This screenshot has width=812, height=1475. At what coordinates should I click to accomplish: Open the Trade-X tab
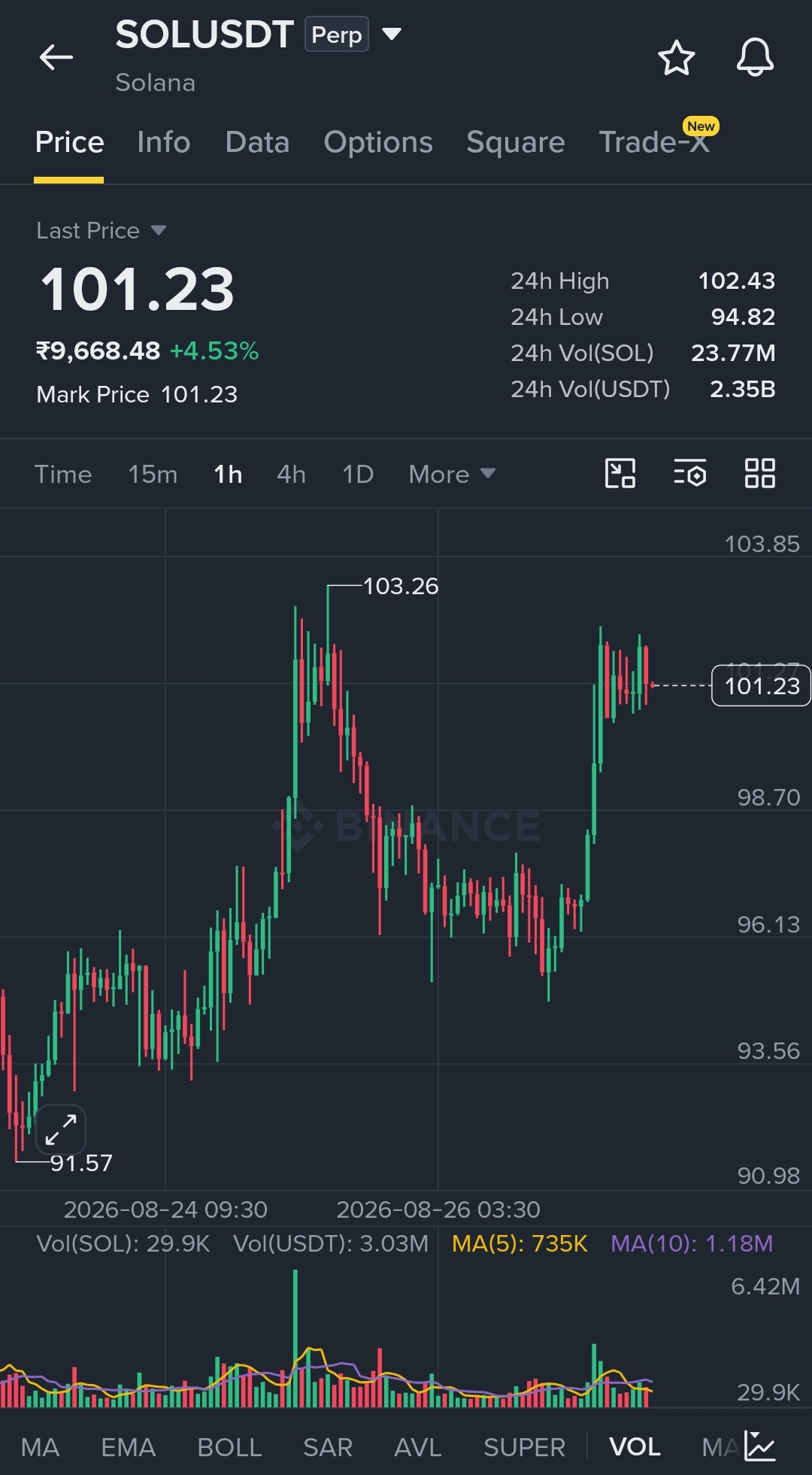pyautogui.click(x=654, y=142)
